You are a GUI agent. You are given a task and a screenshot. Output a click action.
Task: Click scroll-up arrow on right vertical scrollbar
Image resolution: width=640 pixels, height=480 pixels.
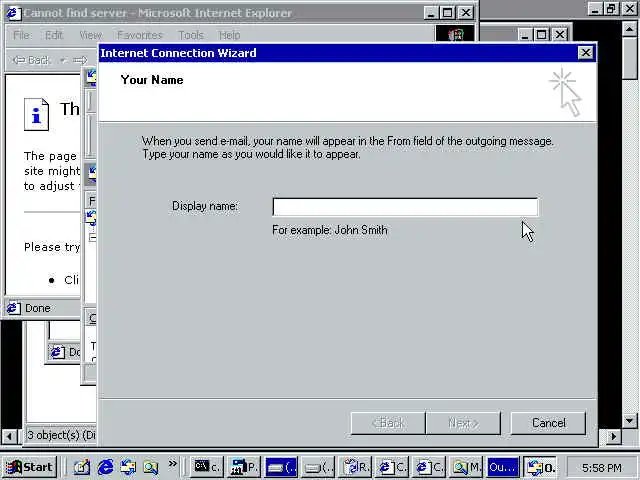[x=629, y=29]
